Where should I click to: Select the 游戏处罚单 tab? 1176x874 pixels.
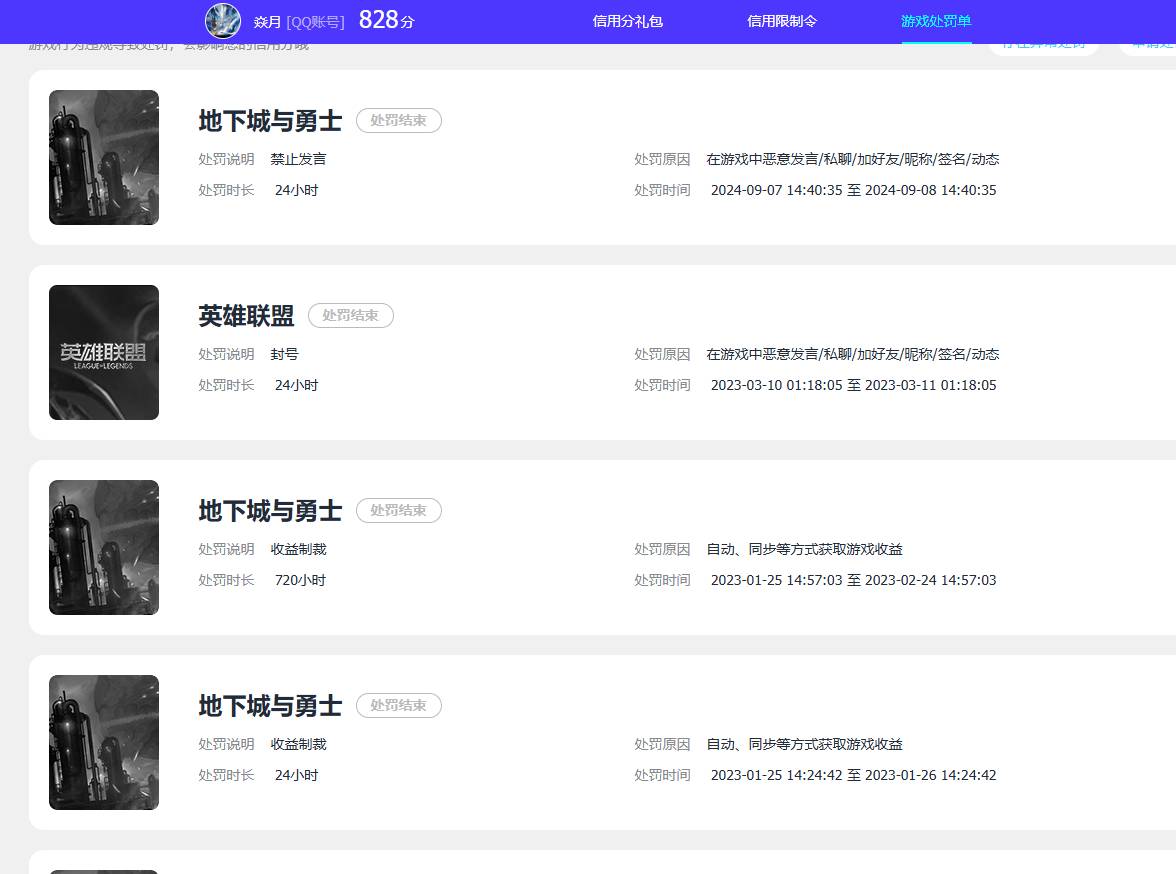(x=935, y=21)
